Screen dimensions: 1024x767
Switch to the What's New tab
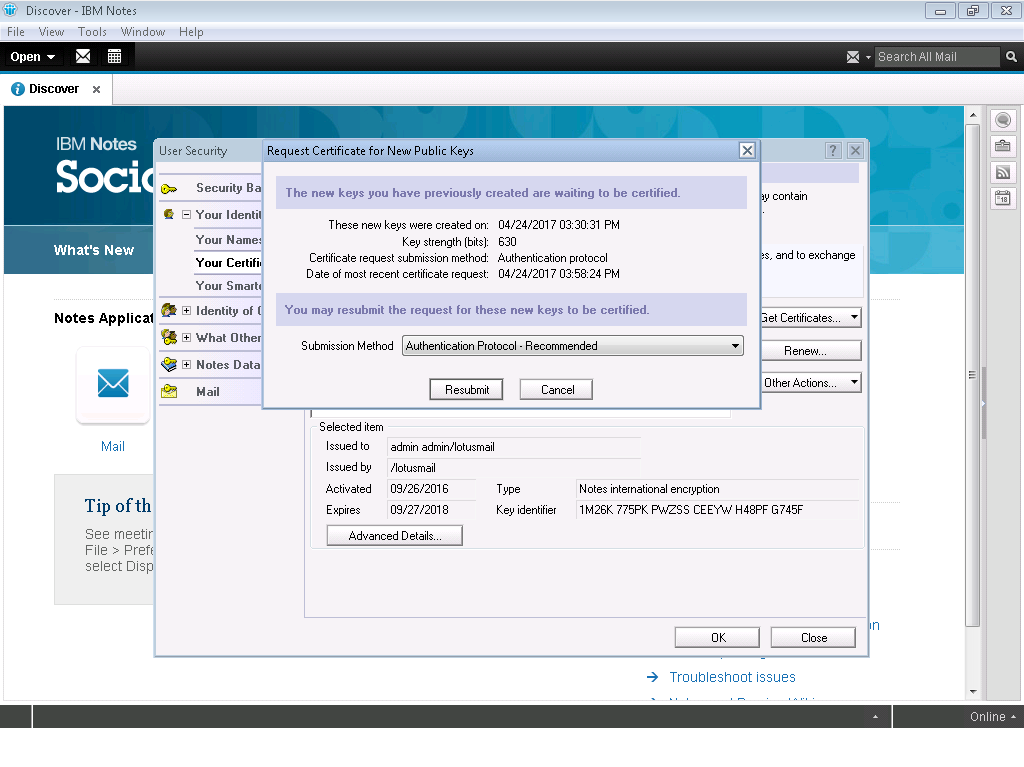pyautogui.click(x=93, y=250)
